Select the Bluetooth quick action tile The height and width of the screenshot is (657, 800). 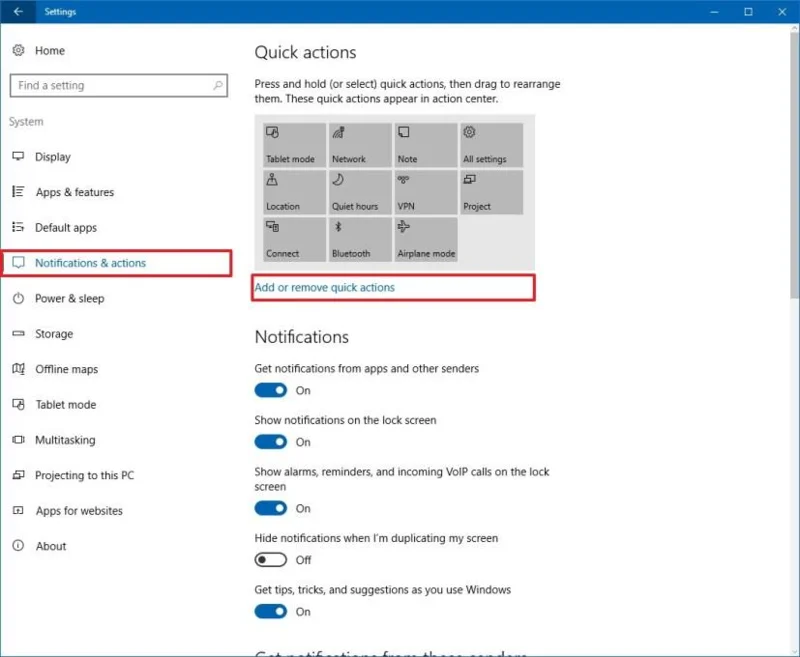coord(360,240)
